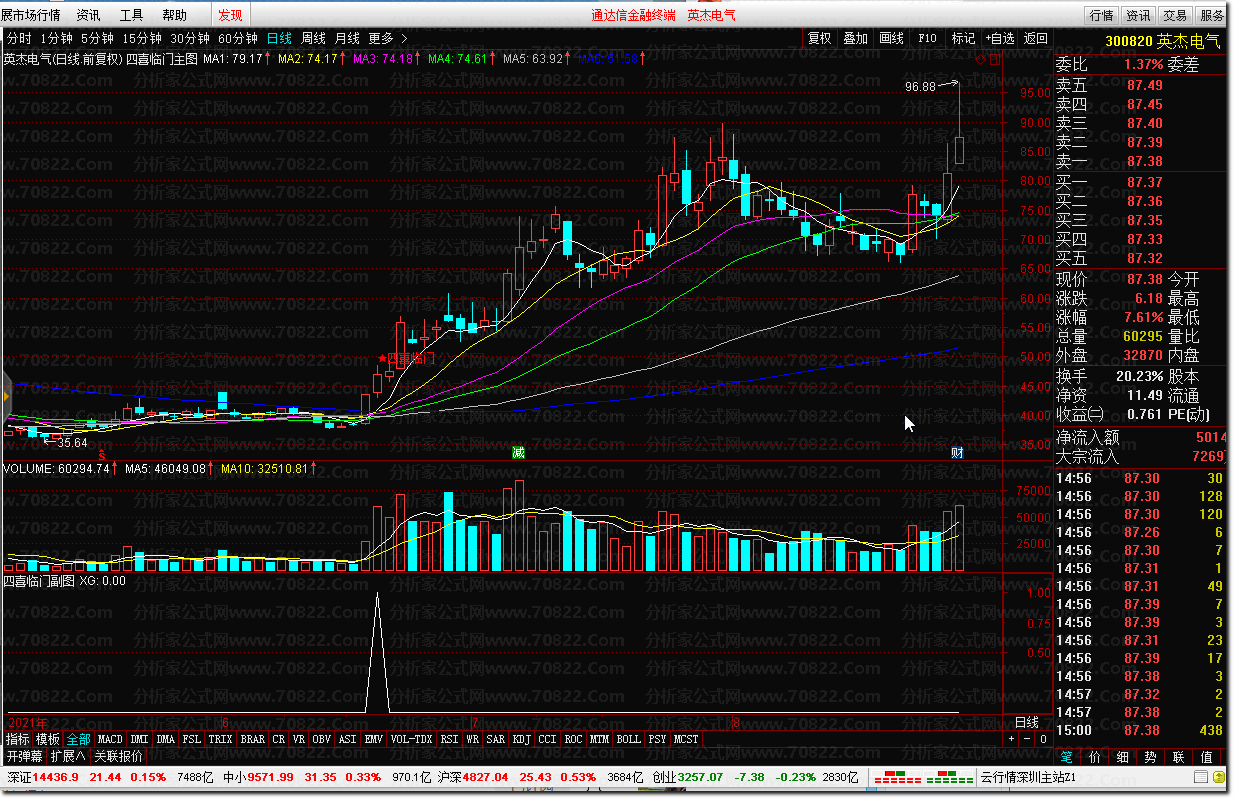Select the 值 tab in quote panel

coord(1207,757)
